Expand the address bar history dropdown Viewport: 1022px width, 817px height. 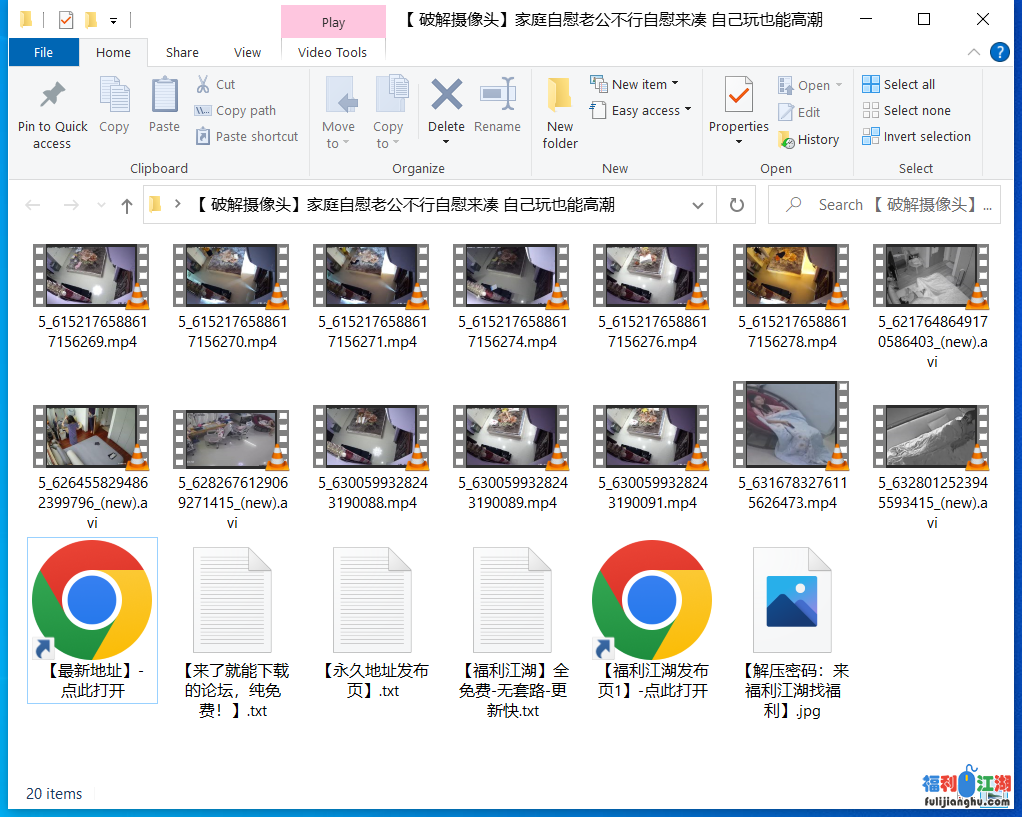(698, 204)
